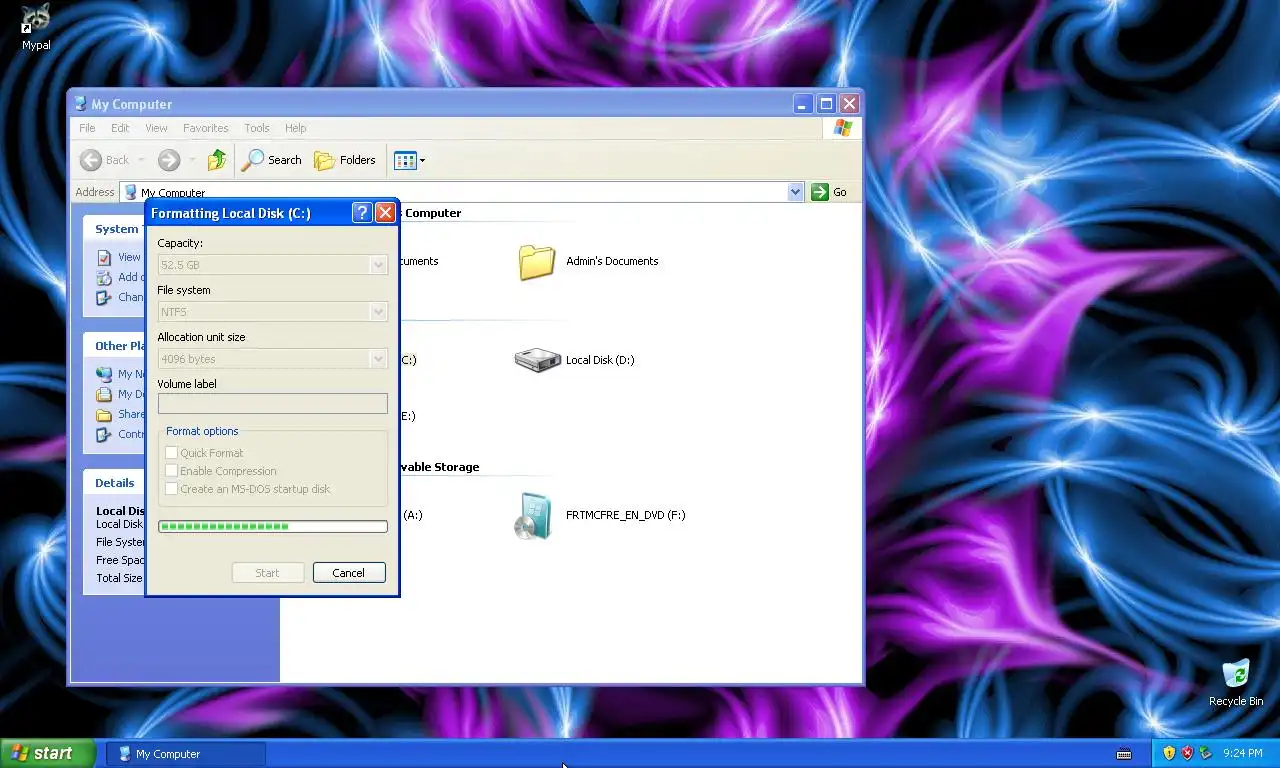Viewport: 1280px width, 768px height.
Task: Click My Computer taskbar button
Action: [x=186, y=754]
